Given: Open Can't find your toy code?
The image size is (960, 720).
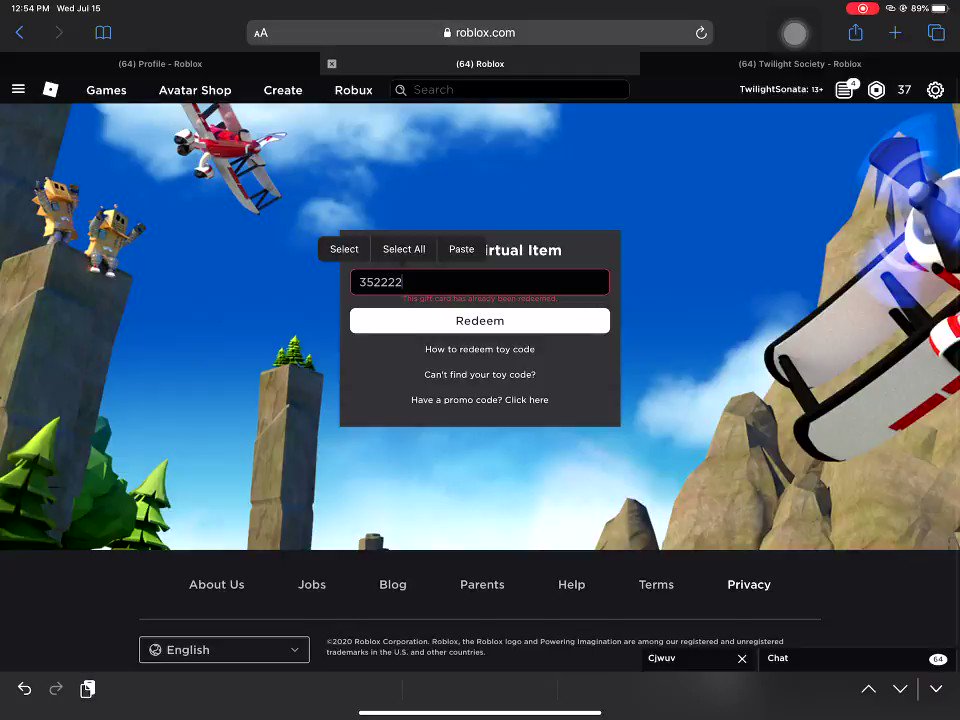Looking at the screenshot, I should pyautogui.click(x=480, y=374).
